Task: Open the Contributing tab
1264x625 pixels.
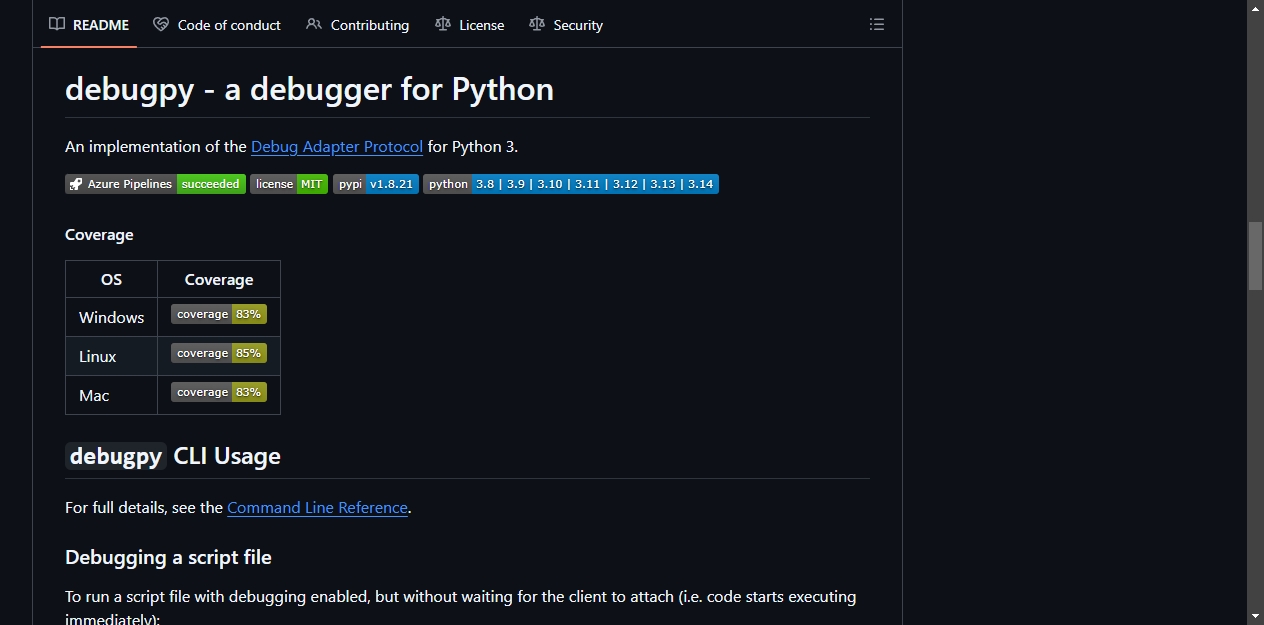Action: (358, 25)
